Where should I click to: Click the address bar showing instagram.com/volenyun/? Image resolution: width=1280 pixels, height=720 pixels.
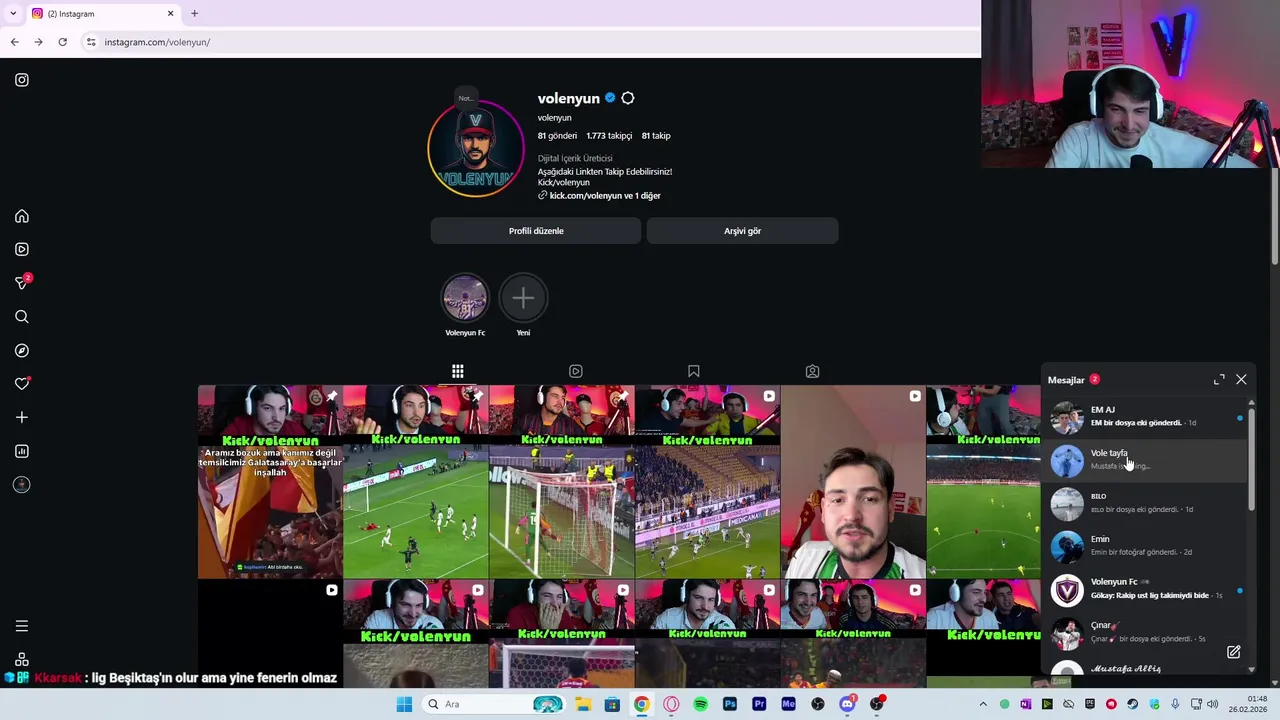coord(530,42)
